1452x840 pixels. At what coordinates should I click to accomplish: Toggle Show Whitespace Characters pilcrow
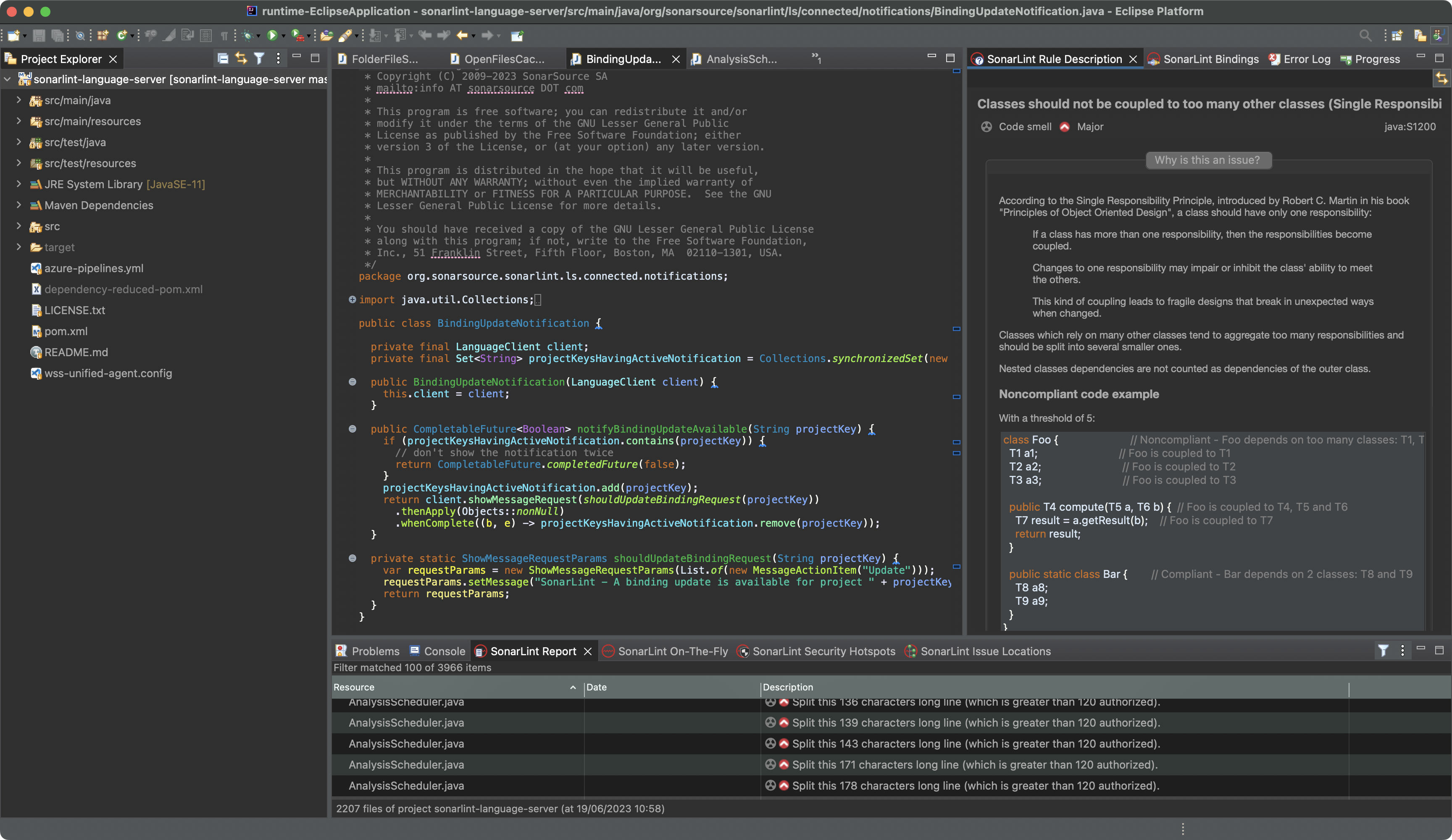[224, 36]
